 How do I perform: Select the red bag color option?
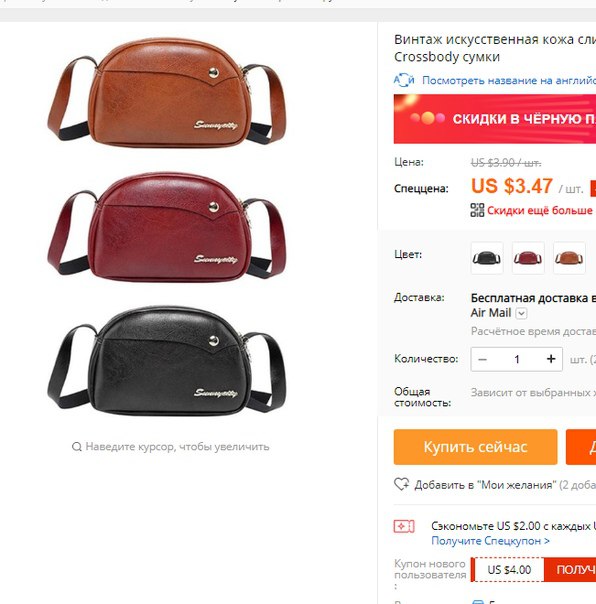528,258
